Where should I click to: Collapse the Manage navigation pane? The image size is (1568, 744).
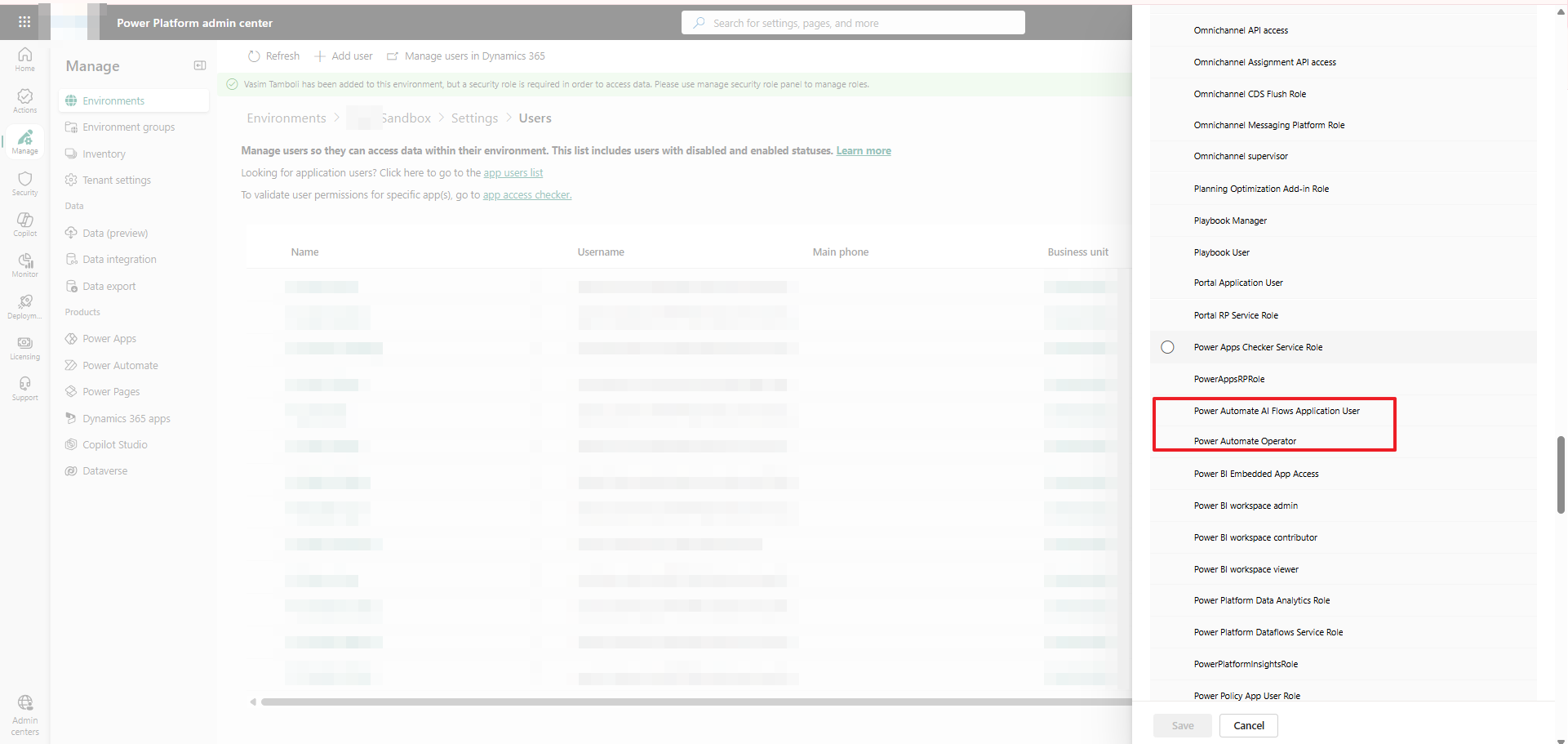(x=200, y=65)
